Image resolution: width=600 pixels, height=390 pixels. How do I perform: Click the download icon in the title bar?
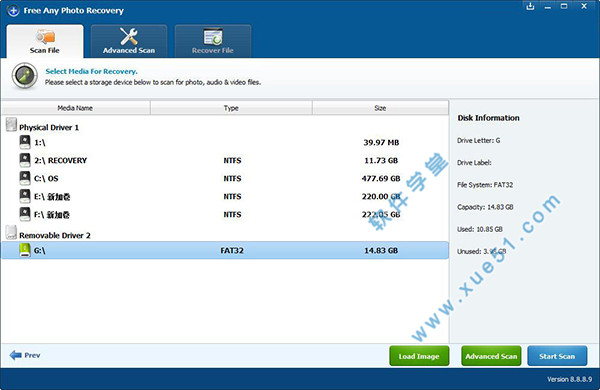[530, 7]
